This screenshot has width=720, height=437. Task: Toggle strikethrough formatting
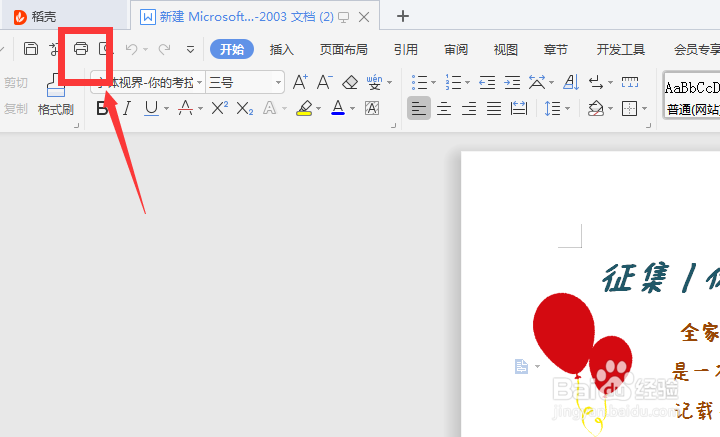[186, 108]
